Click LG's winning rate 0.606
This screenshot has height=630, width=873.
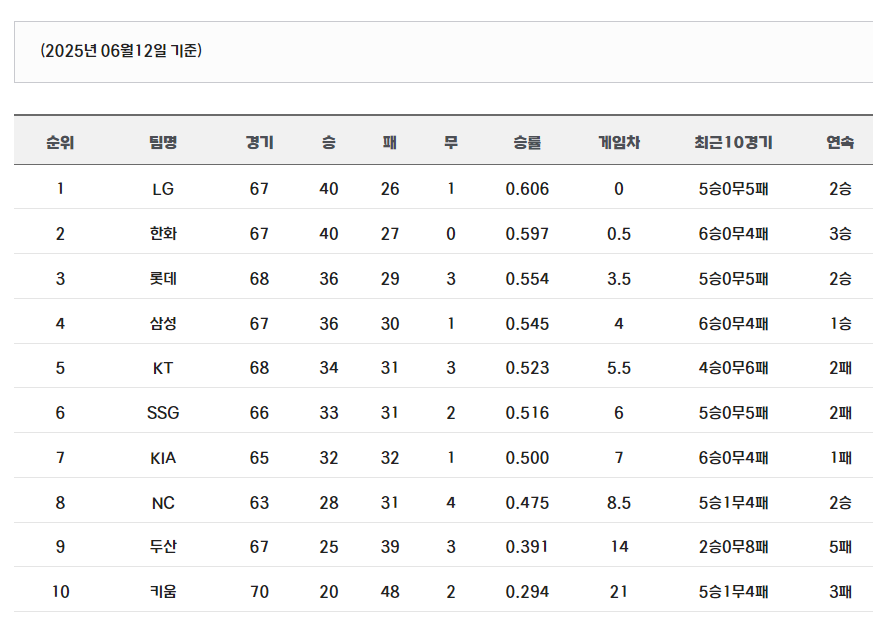point(527,189)
